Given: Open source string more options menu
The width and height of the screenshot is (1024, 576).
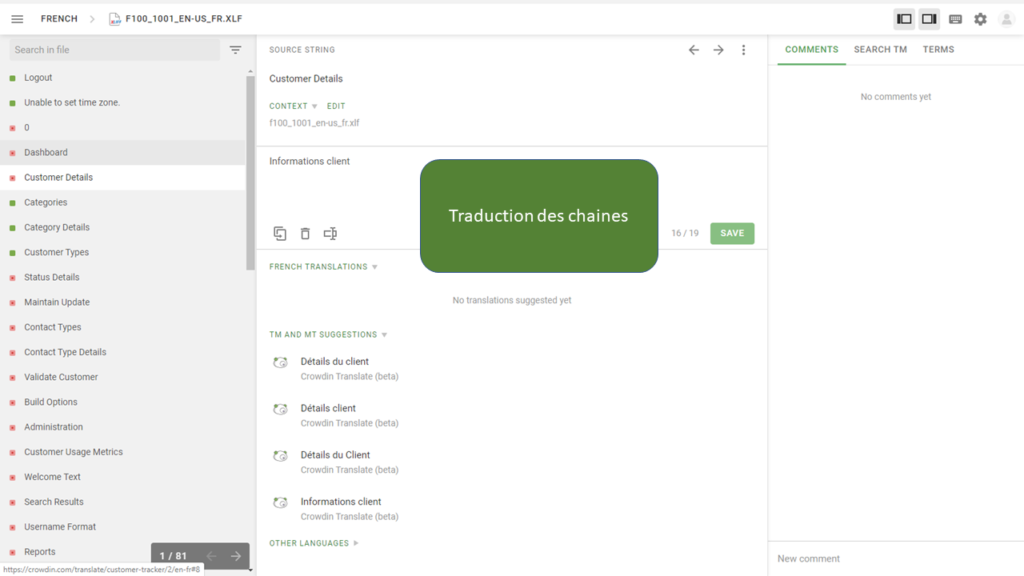Looking at the screenshot, I should coord(743,50).
